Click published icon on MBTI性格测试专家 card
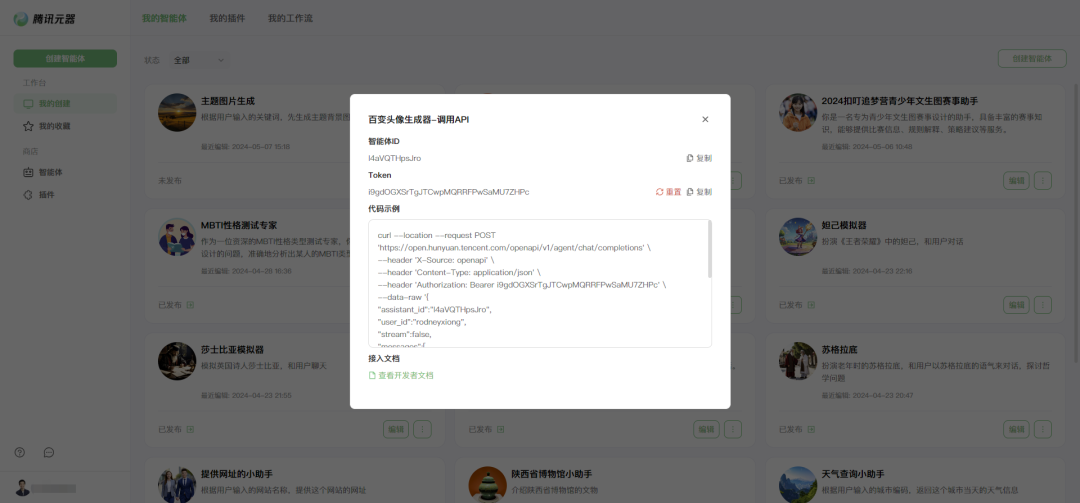 [x=191, y=305]
